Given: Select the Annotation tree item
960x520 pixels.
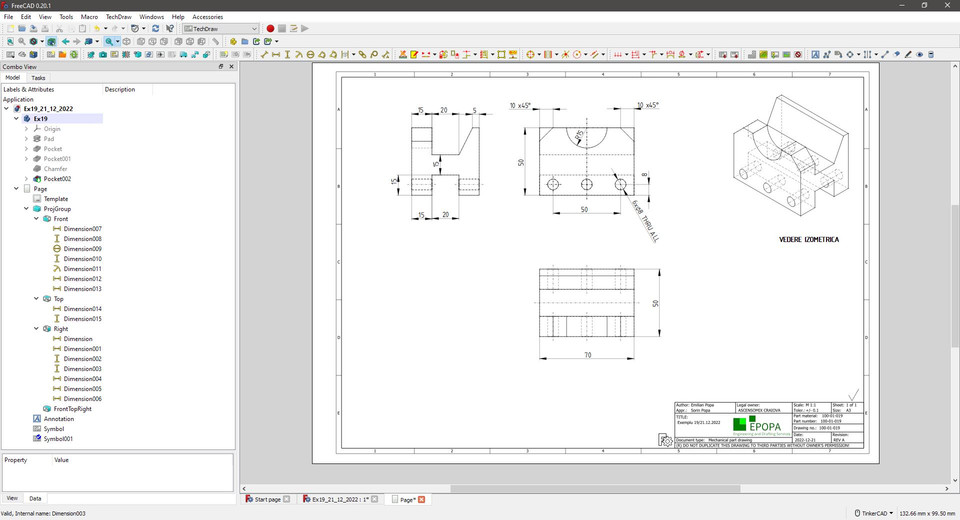Looking at the screenshot, I should click(58, 419).
